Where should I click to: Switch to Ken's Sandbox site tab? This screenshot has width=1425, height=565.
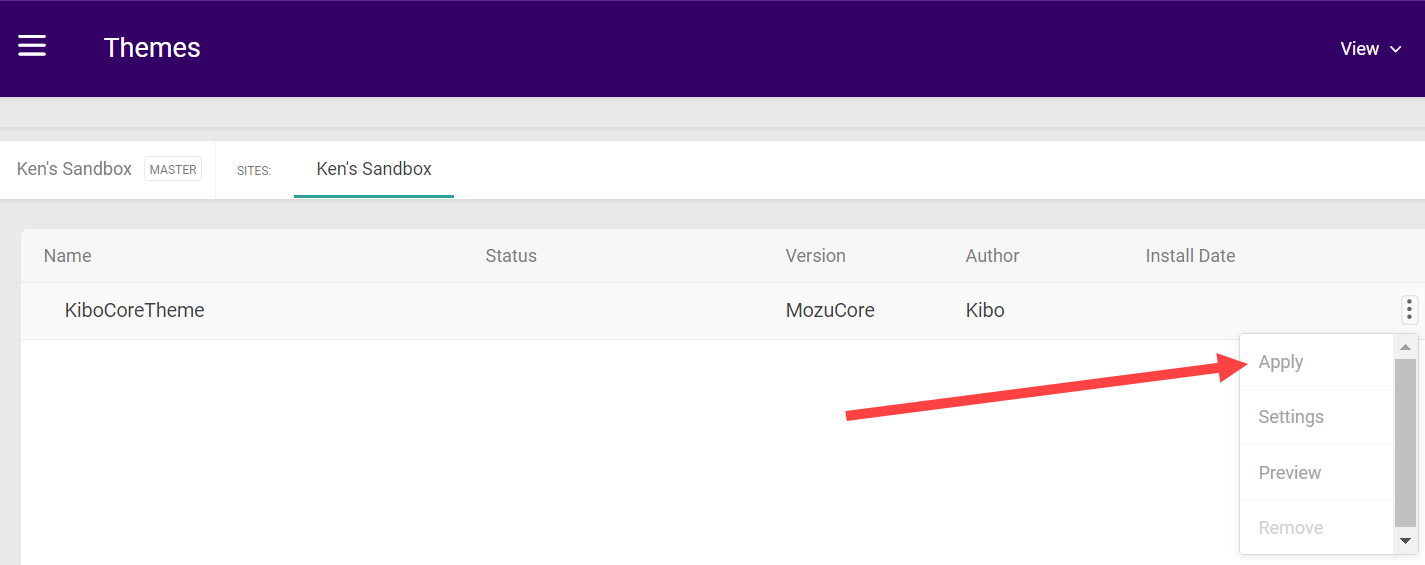tap(374, 169)
